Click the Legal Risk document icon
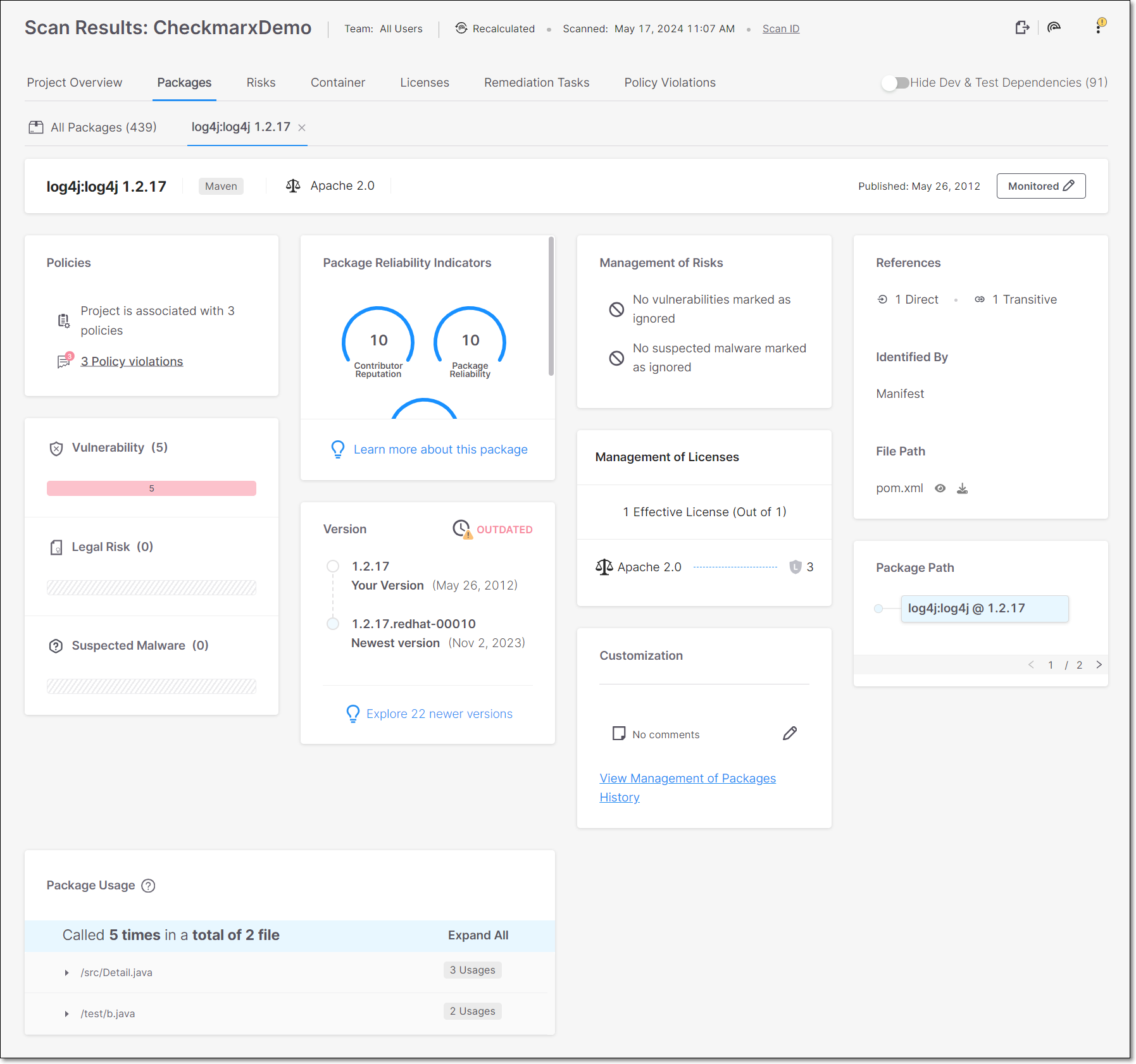 coord(56,547)
